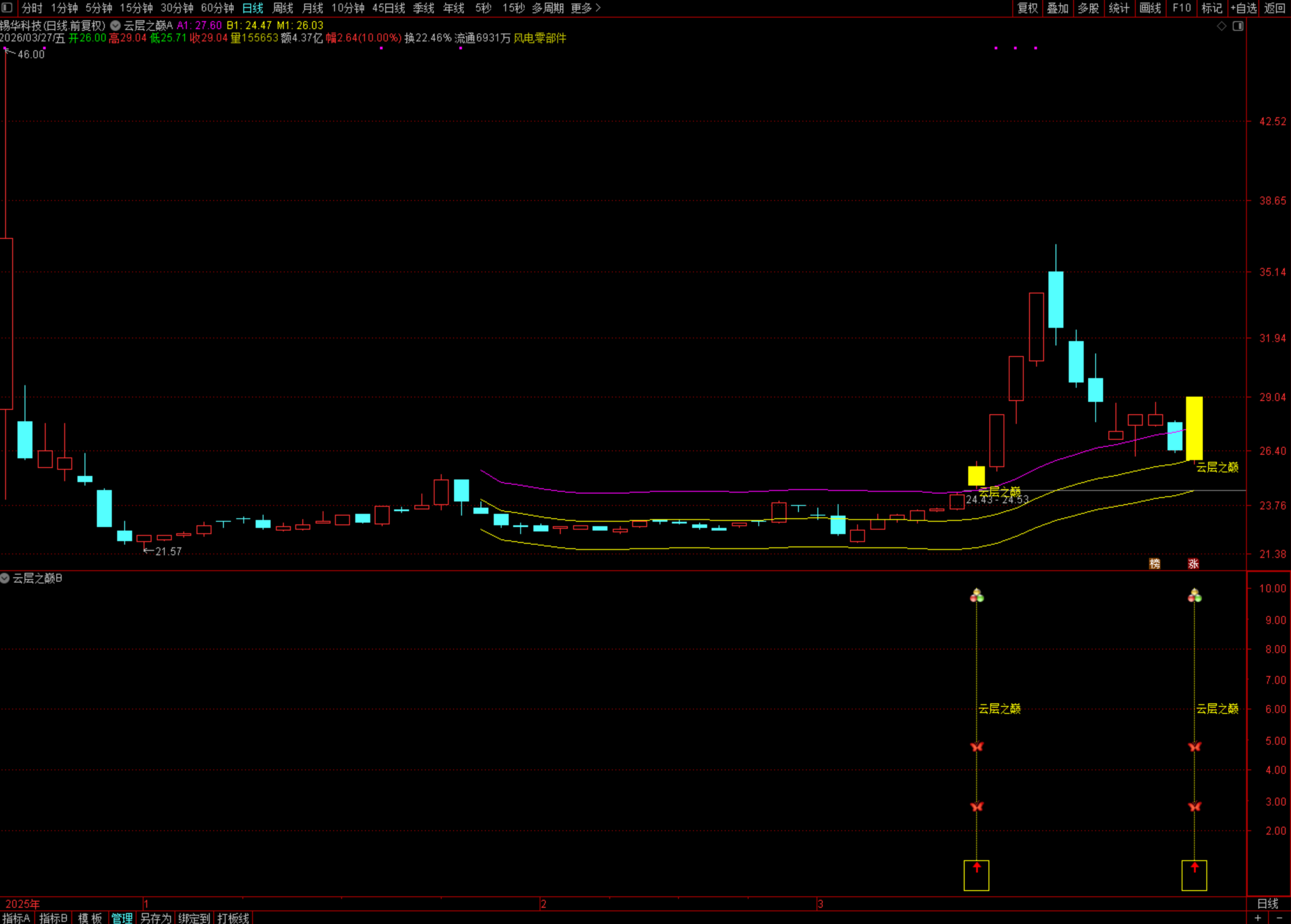Toggle 叠加 overlay mode
1291x924 pixels.
pos(1058,8)
